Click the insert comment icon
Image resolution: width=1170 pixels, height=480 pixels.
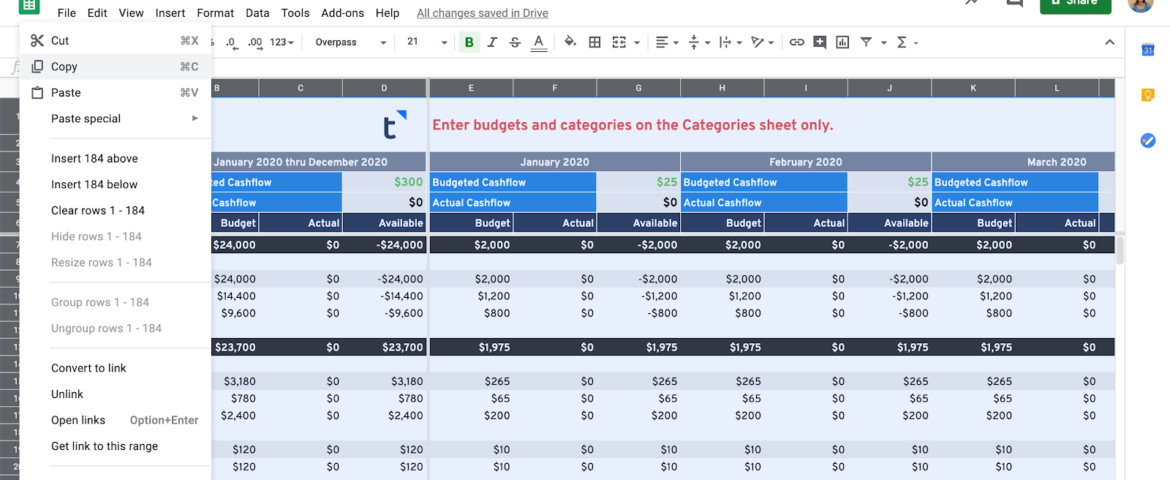pyautogui.click(x=820, y=43)
